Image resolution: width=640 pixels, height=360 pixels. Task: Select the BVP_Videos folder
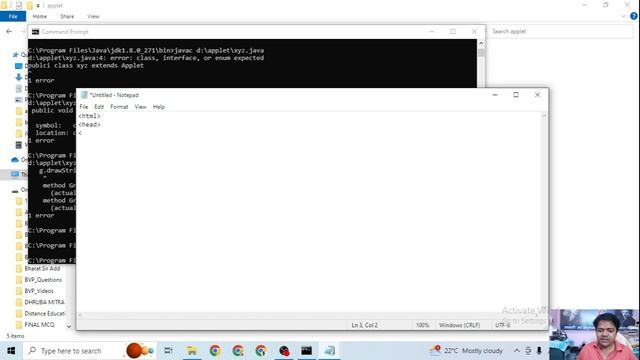point(39,291)
